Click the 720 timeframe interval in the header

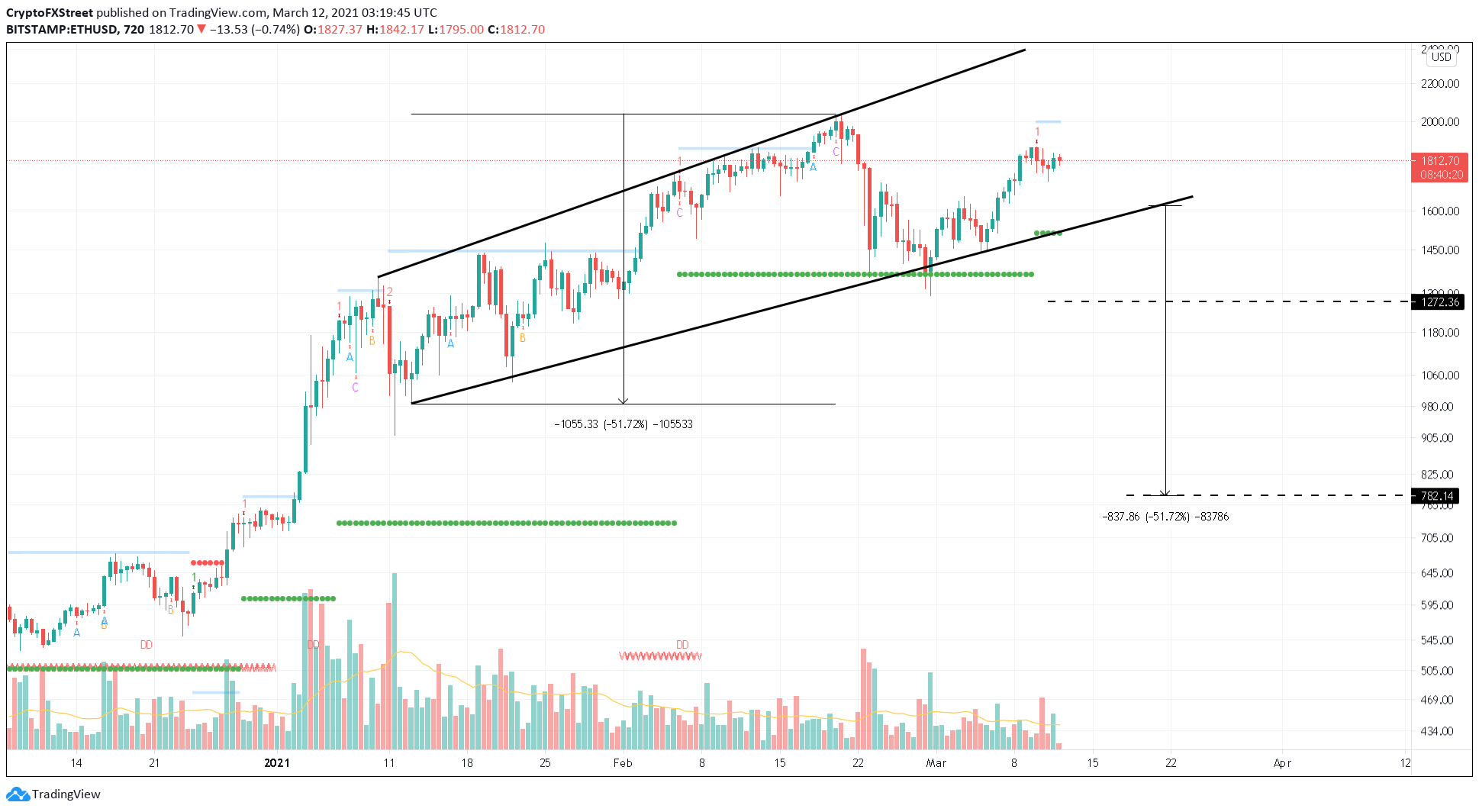(x=134, y=30)
